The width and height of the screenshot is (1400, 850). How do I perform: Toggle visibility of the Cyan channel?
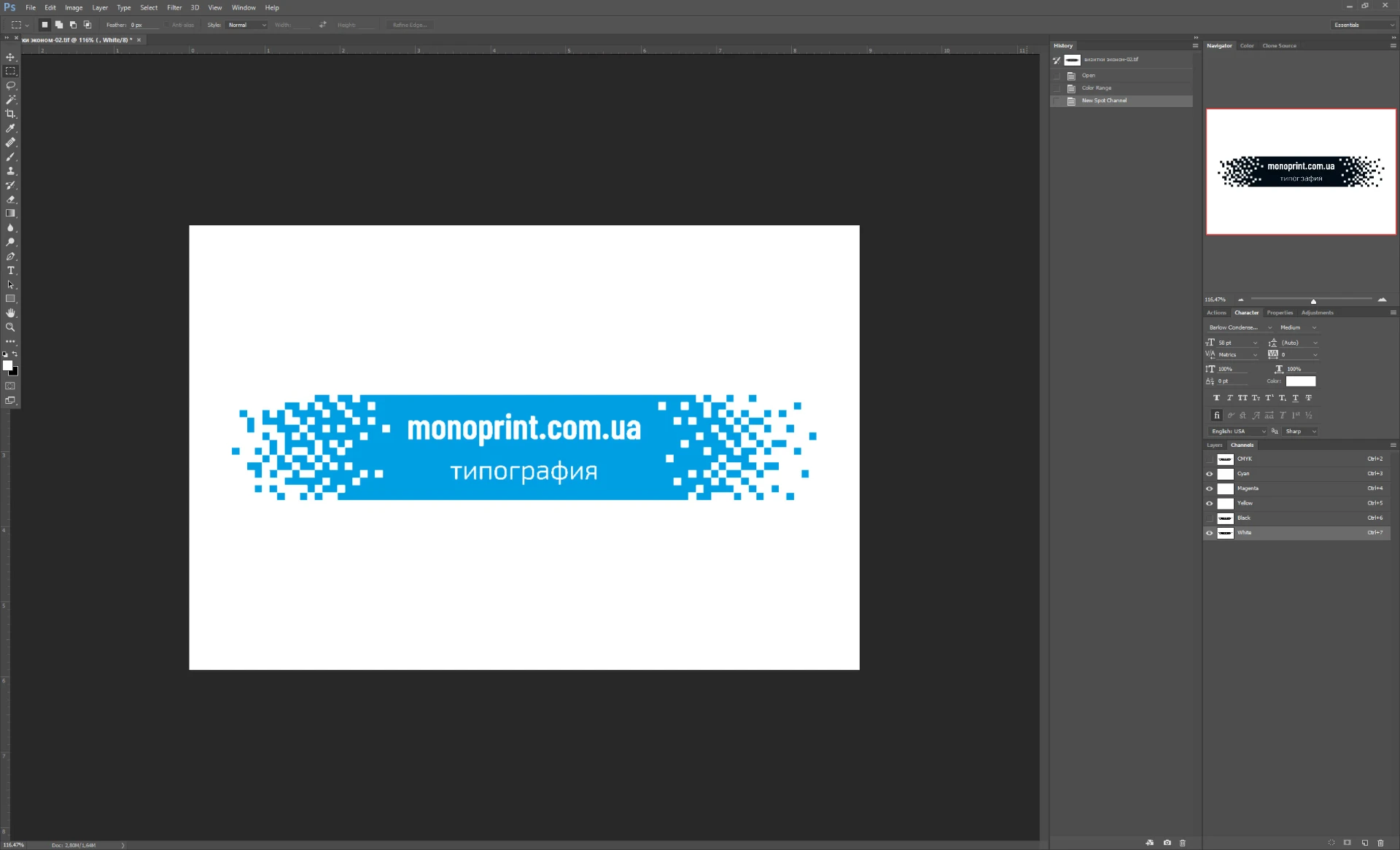point(1210,474)
